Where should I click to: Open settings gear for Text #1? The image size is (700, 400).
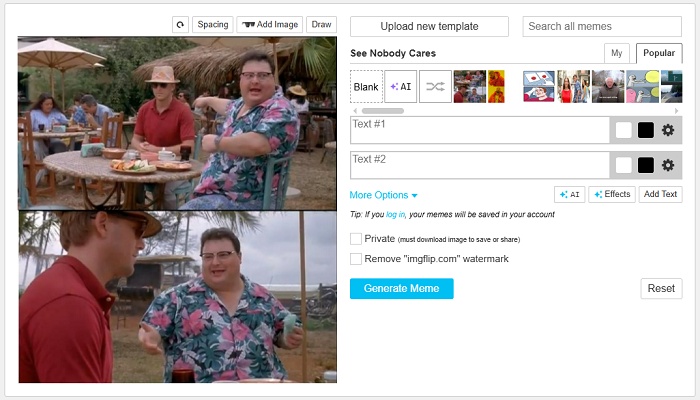[x=668, y=130]
